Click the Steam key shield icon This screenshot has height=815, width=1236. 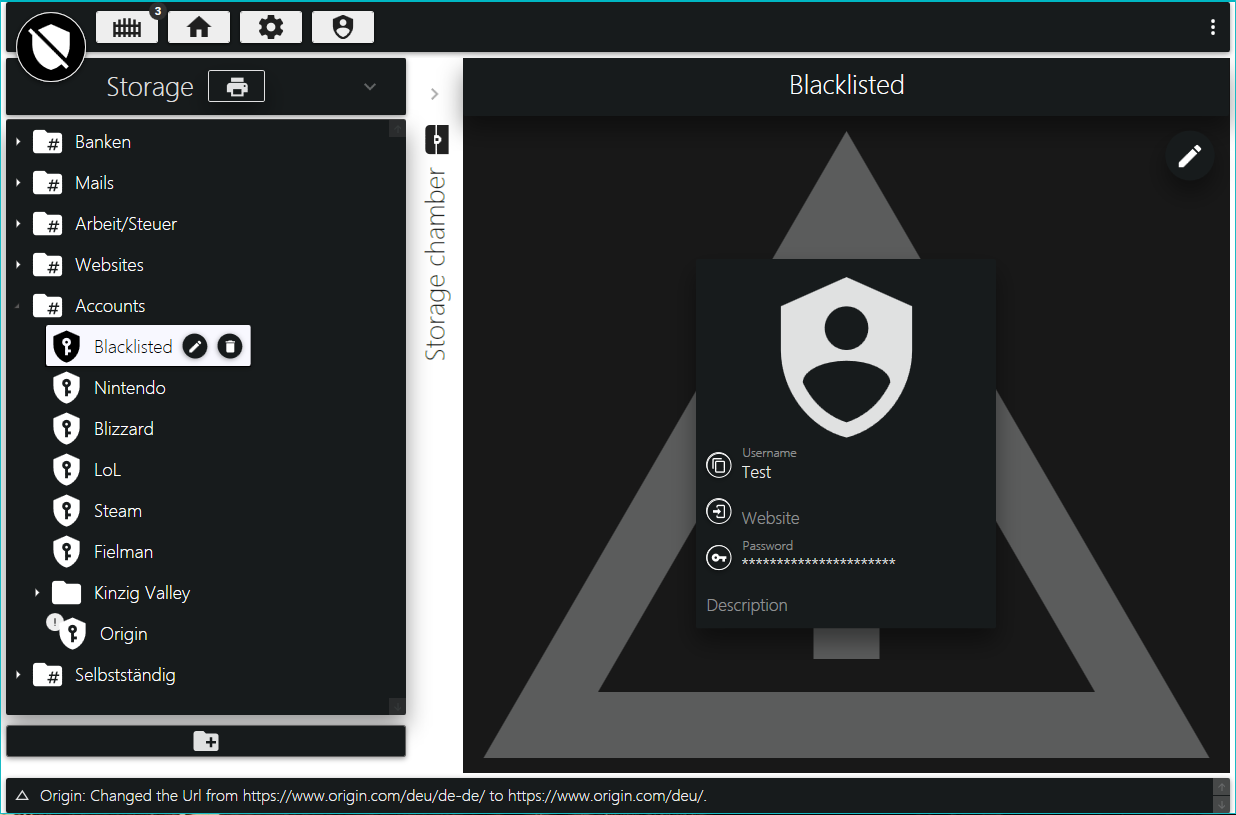click(66, 511)
